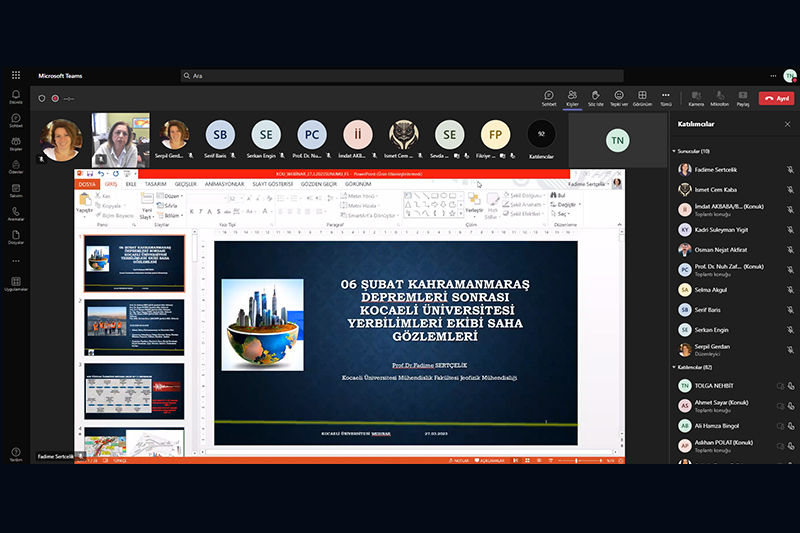800x533 pixels.
Task: Open the Görünüm view options
Action: [643, 97]
